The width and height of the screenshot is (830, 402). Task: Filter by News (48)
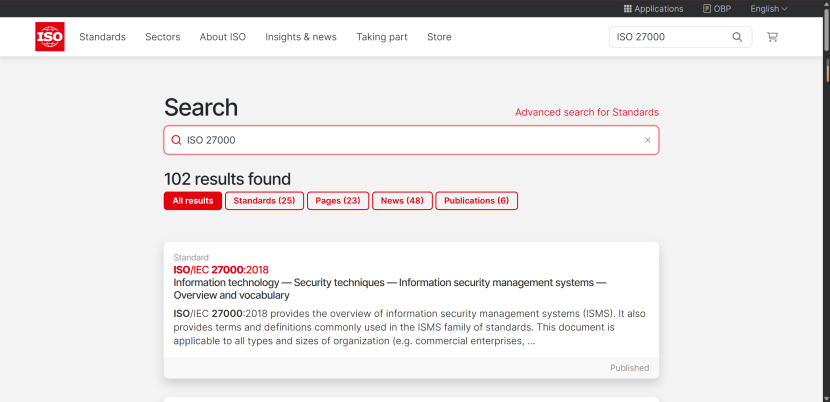[402, 201]
